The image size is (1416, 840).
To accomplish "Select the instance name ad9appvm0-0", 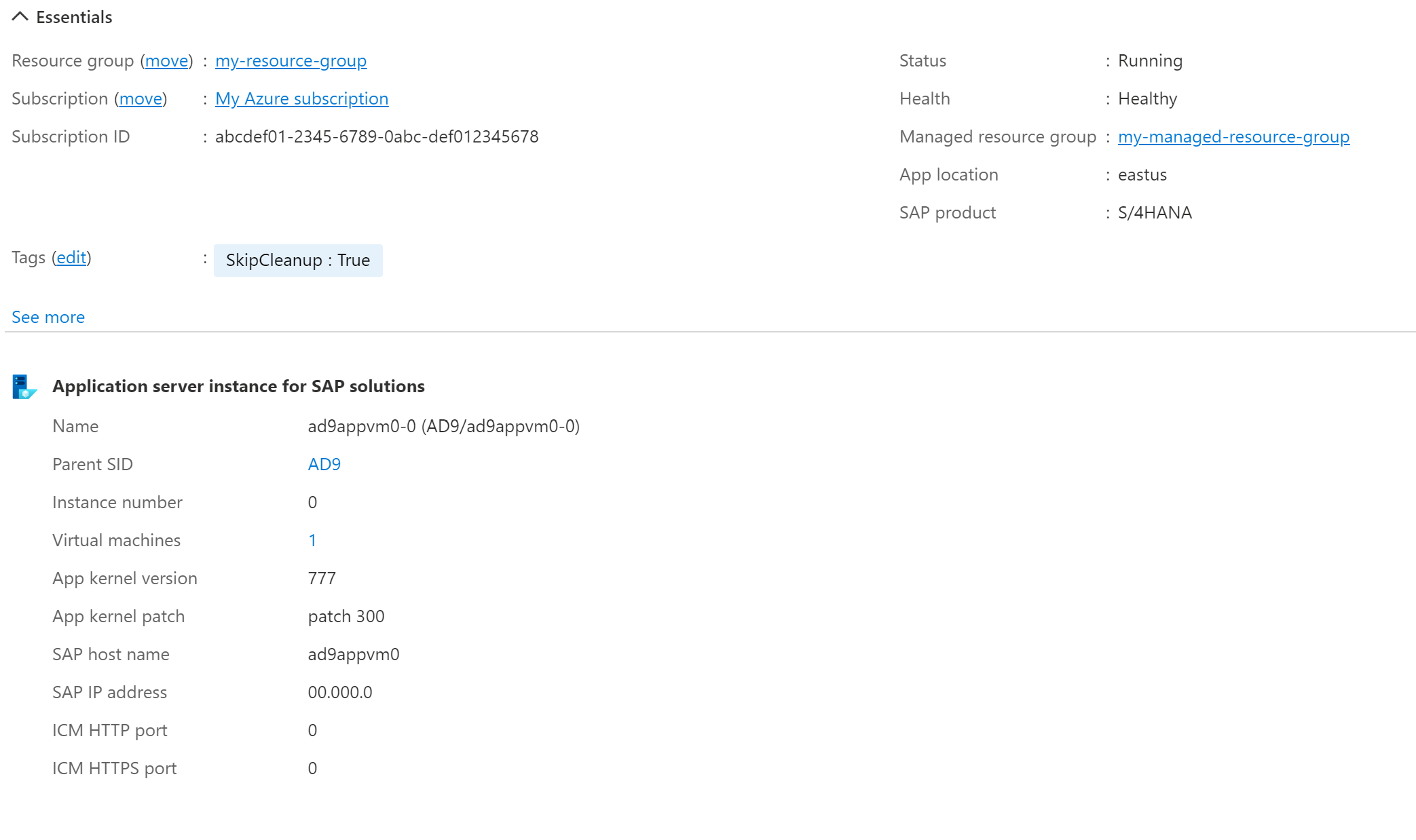I will pyautogui.click(x=442, y=426).
